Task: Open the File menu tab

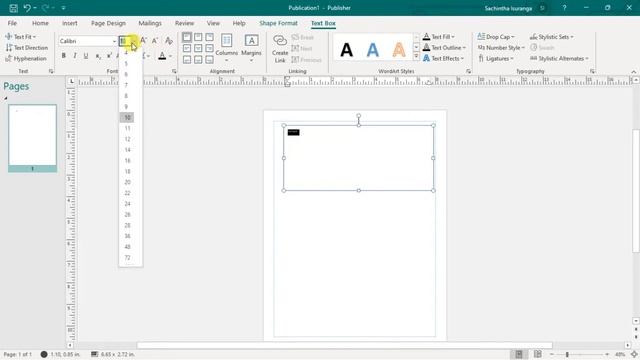Action: (x=12, y=23)
